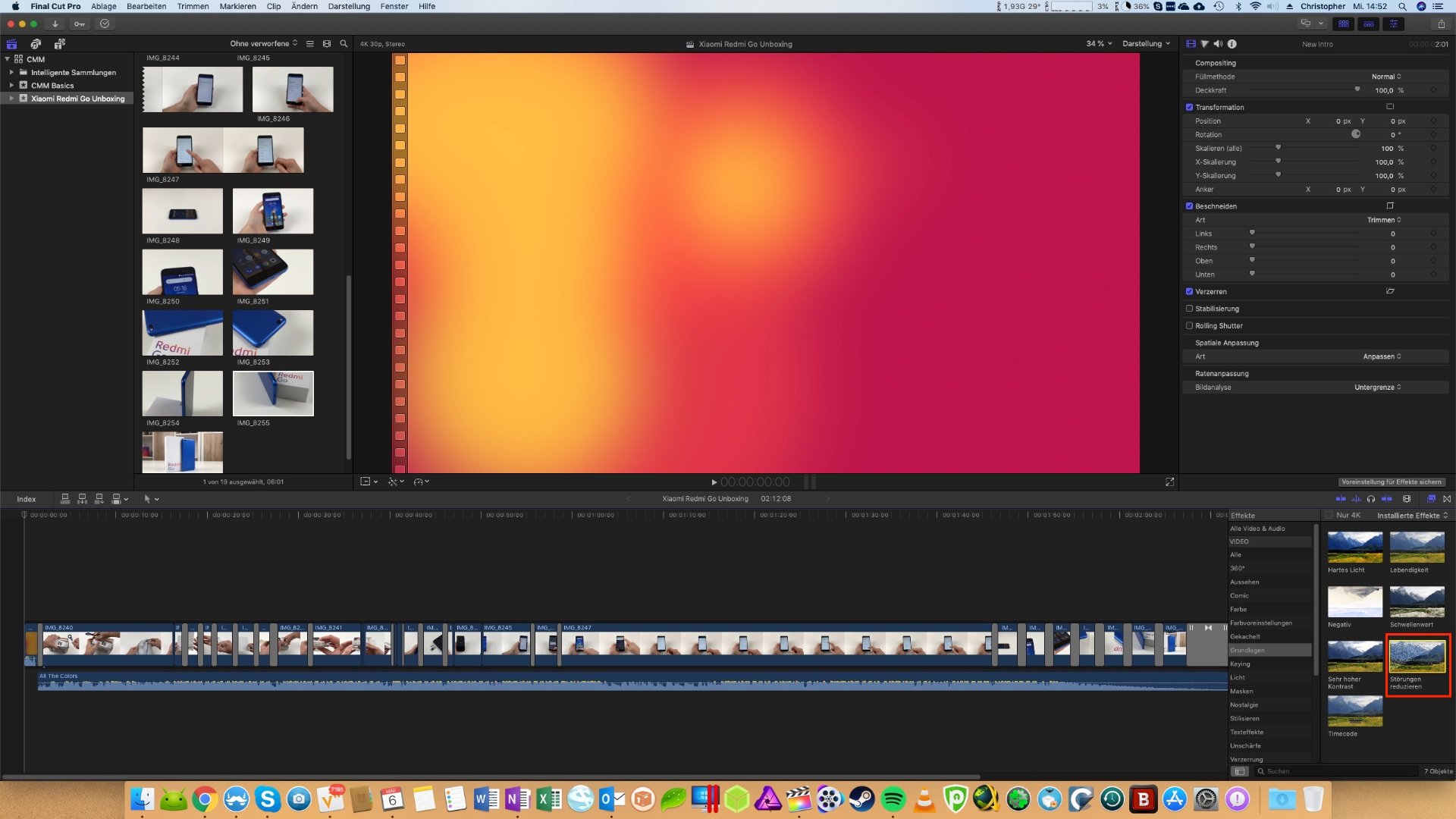Enable the Rolling Shutter checkbox
The width and height of the screenshot is (1456, 819).
point(1189,325)
